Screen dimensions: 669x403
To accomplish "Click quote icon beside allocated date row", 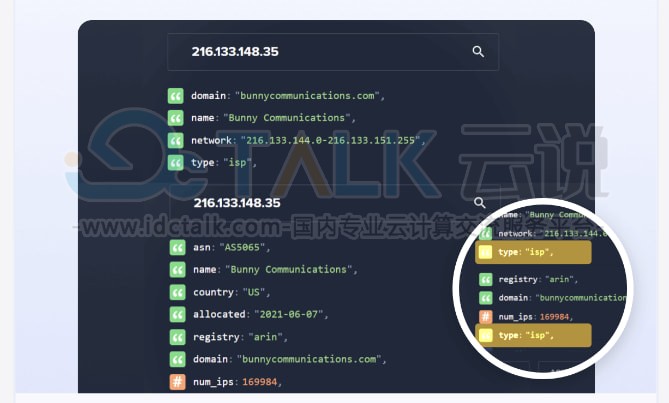I will coord(177,314).
